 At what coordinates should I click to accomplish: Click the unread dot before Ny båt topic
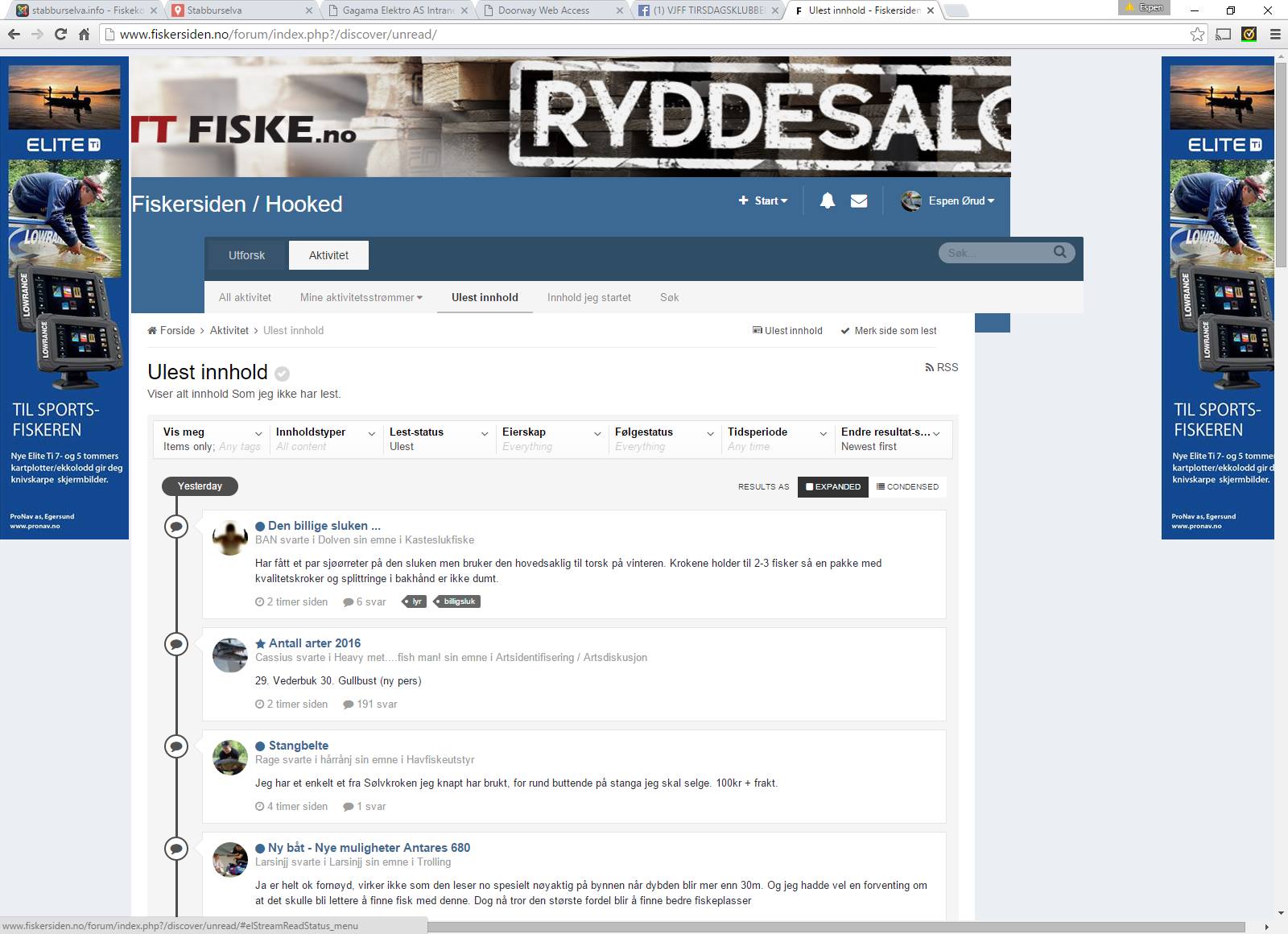tap(260, 848)
